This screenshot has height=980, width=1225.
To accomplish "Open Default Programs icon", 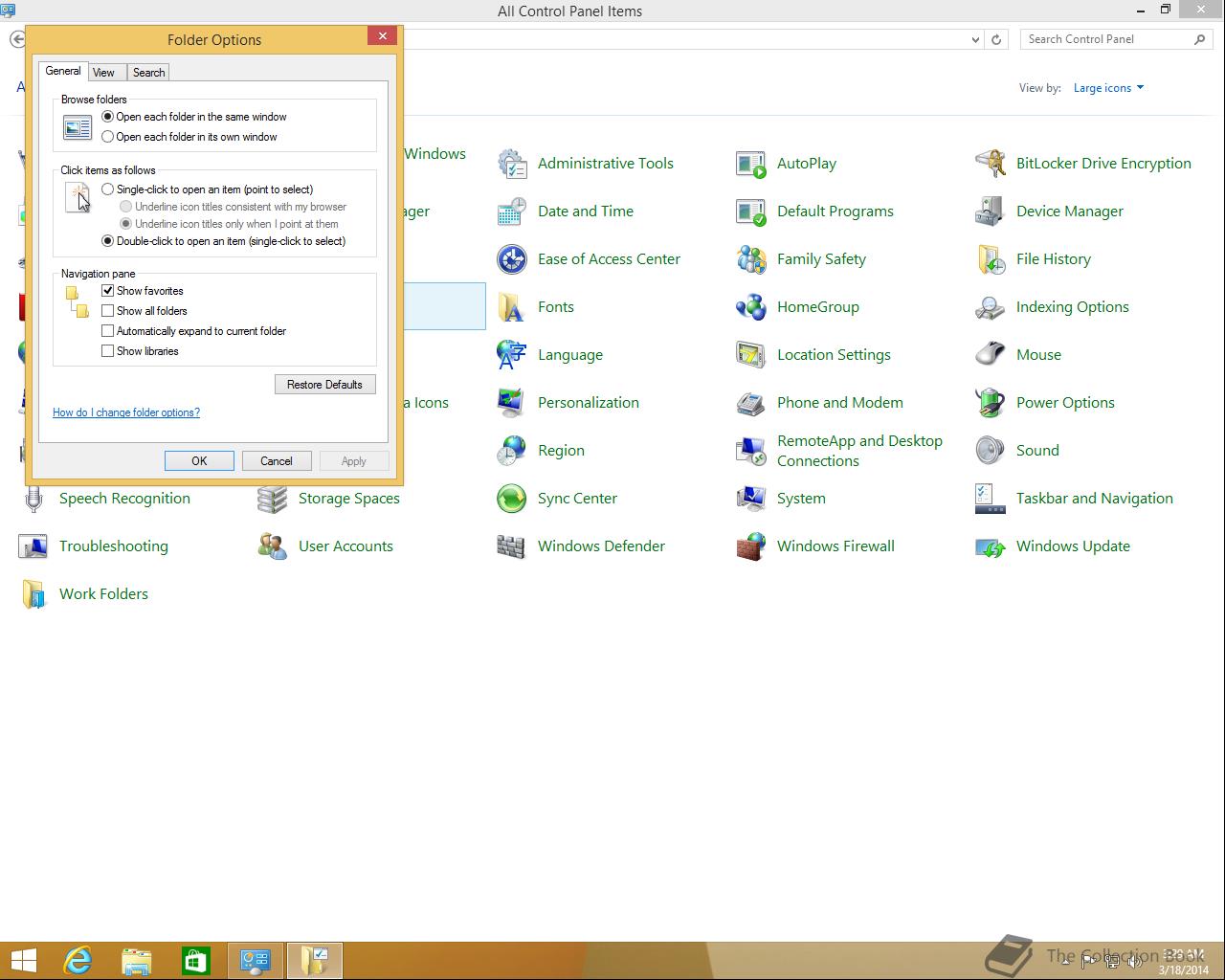I will tap(751, 212).
